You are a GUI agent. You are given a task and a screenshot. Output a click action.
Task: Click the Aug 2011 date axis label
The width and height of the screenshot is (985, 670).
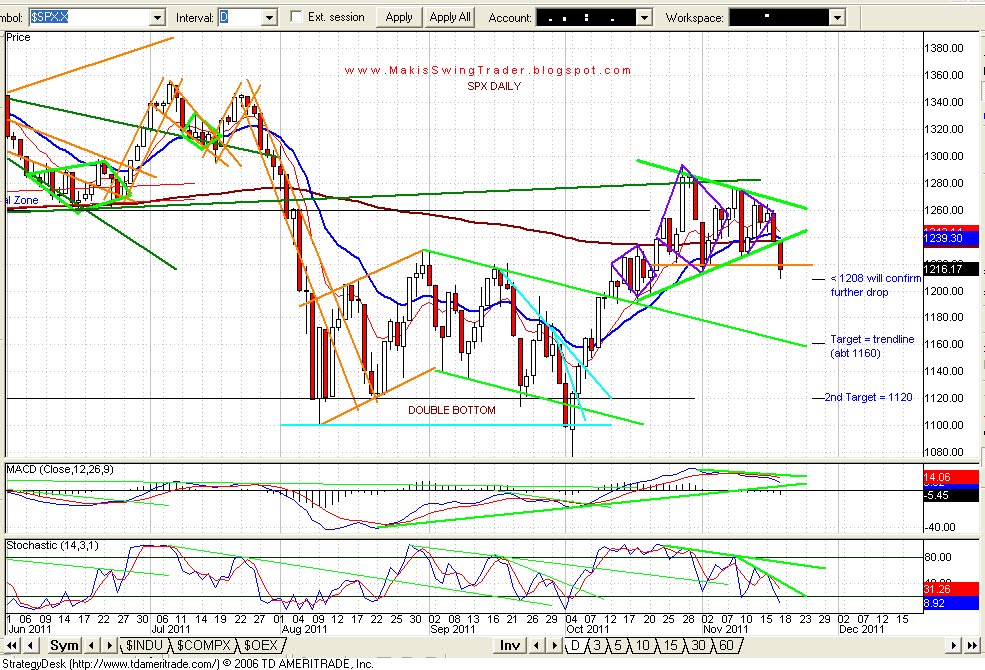point(304,629)
